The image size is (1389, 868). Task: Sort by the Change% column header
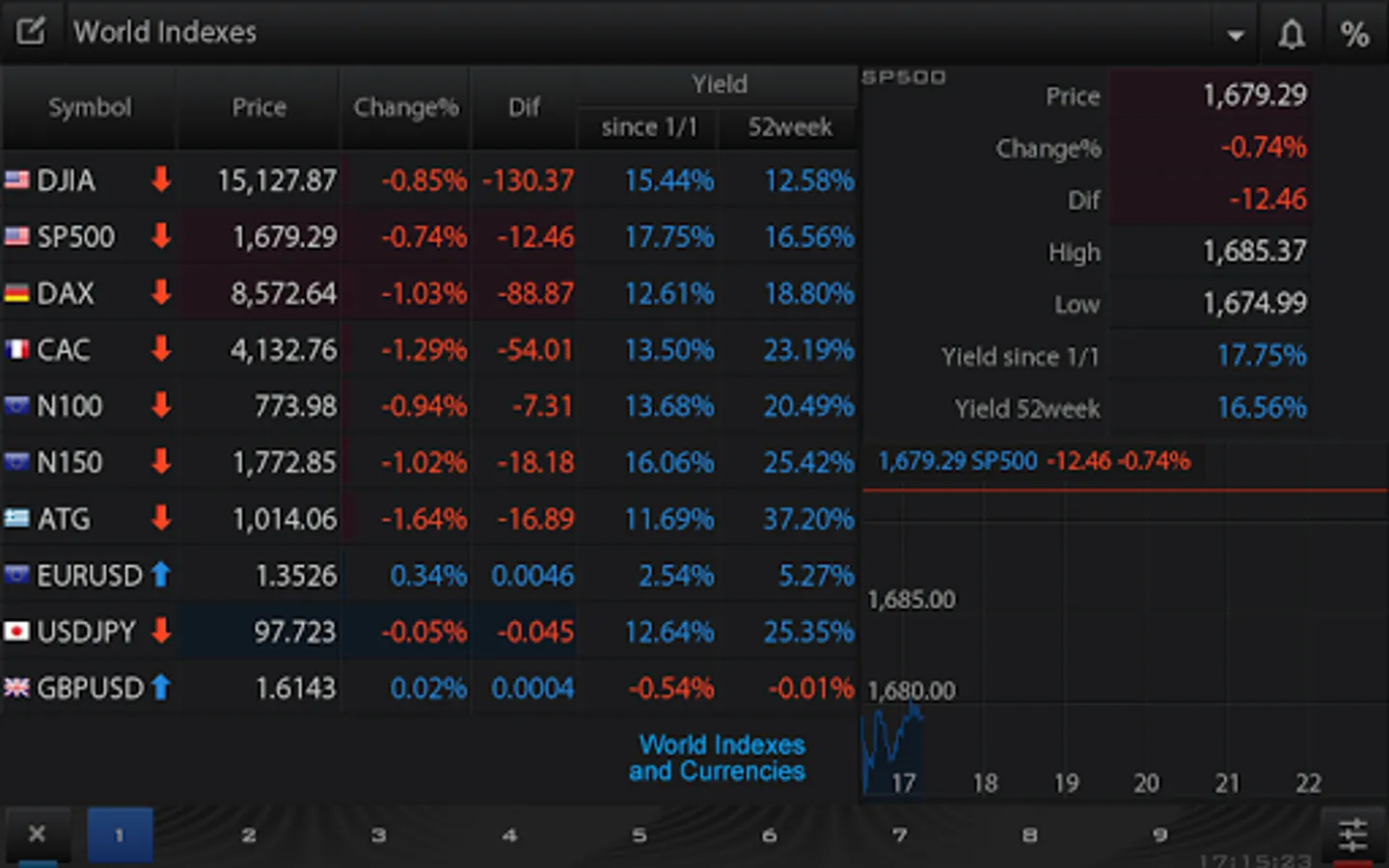pos(405,107)
